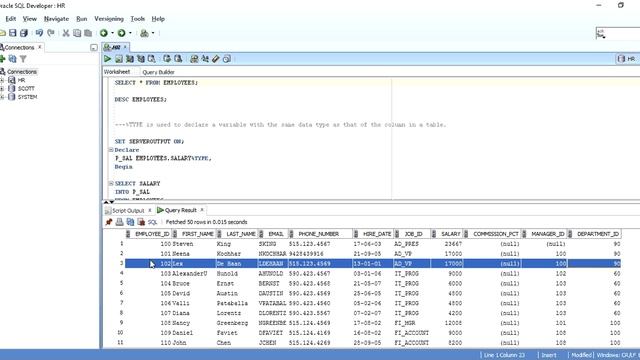Click the Cut scissors icon

66,33
